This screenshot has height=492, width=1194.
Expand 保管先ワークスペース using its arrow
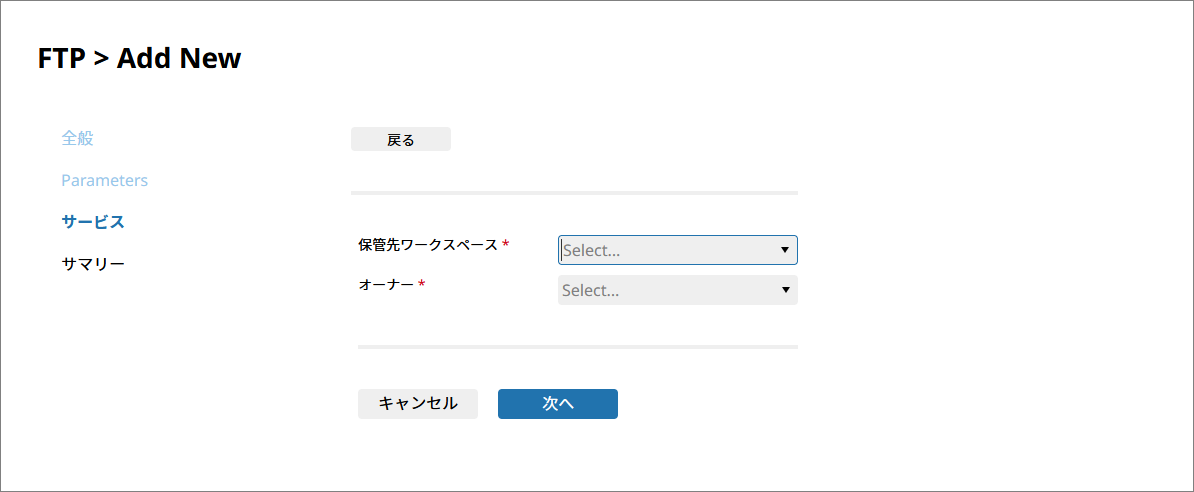785,251
